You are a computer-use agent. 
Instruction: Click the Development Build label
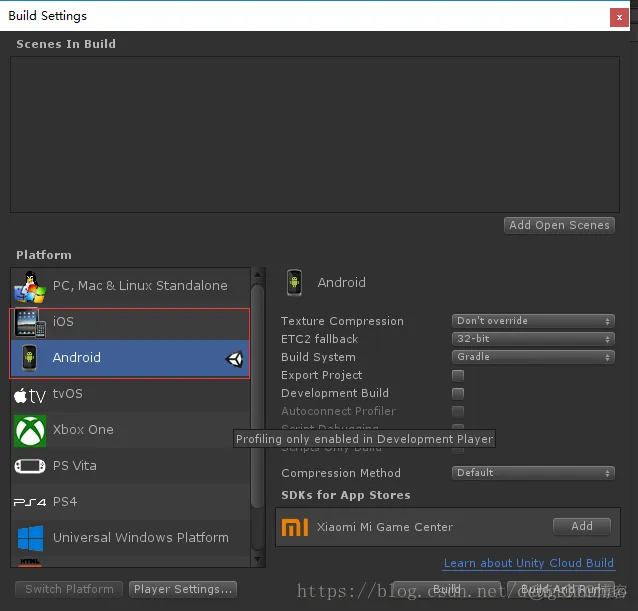(334, 393)
